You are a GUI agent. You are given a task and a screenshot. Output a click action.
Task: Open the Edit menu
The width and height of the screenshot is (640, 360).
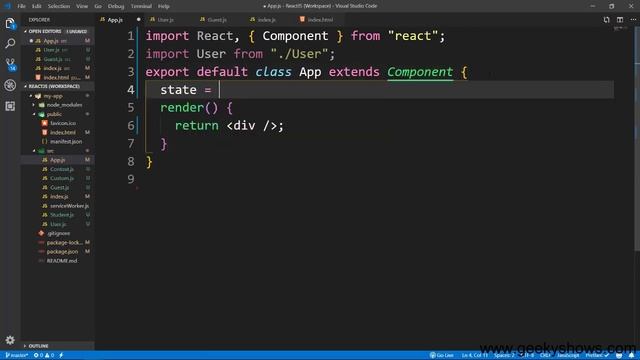(37, 6)
